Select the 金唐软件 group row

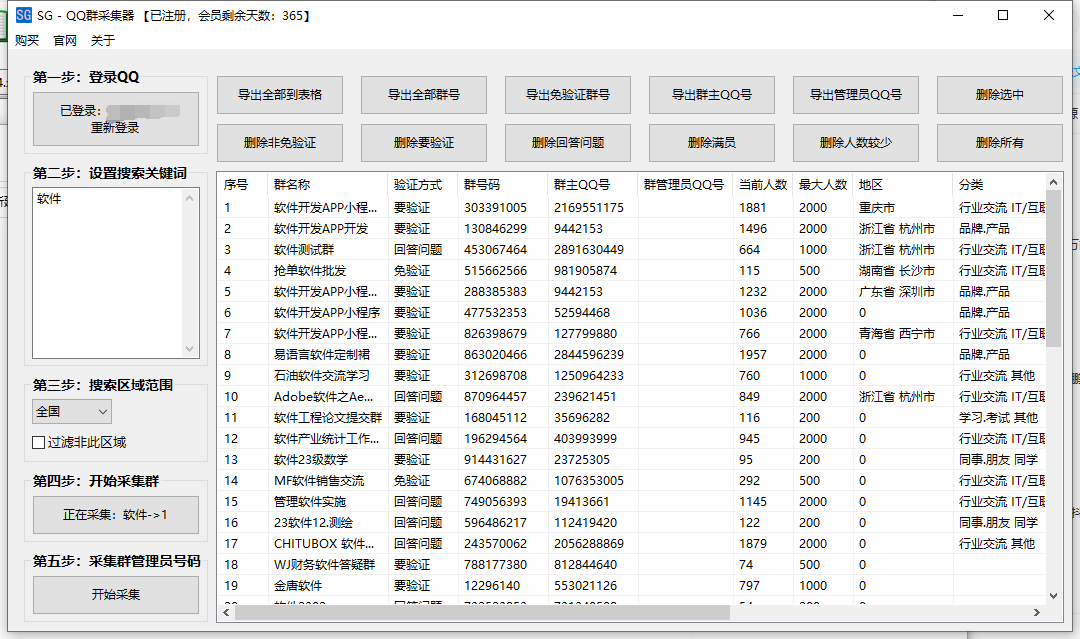[632, 586]
